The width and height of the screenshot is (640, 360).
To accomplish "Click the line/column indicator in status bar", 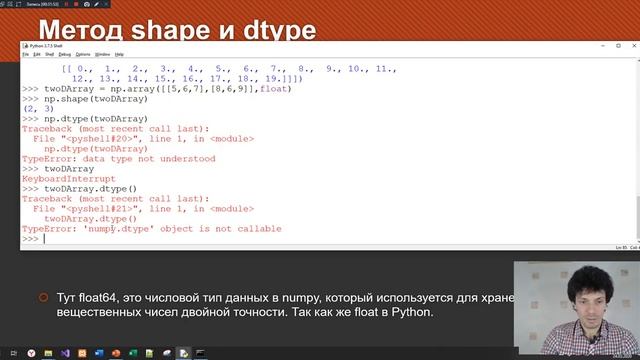I will (627, 247).
